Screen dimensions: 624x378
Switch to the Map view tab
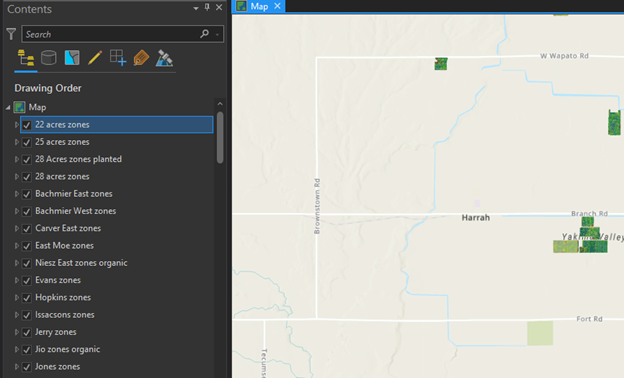[259, 6]
